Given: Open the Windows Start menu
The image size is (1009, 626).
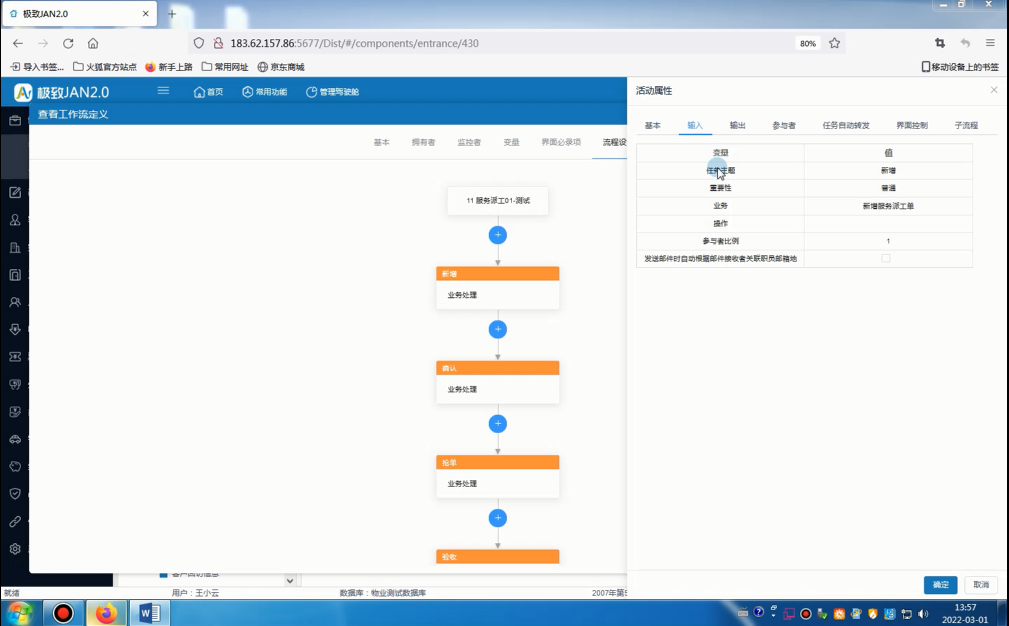Looking at the screenshot, I should [20, 612].
